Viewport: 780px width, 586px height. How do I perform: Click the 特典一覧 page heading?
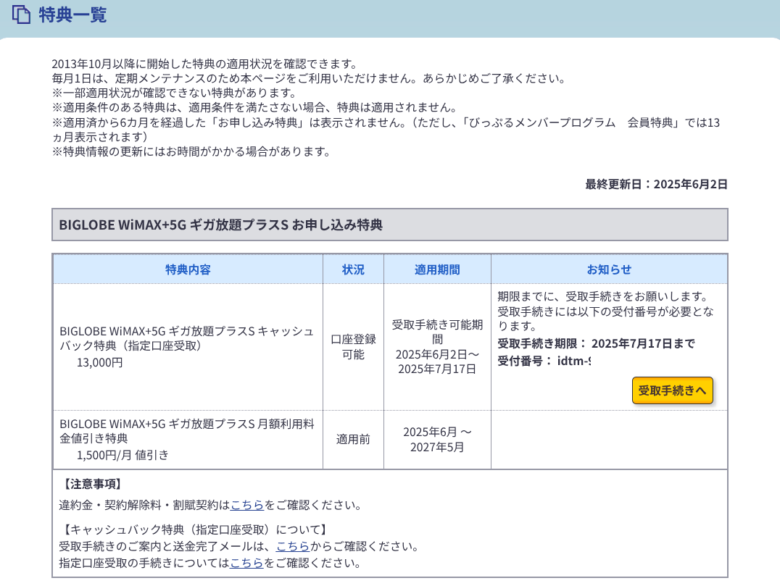73,14
